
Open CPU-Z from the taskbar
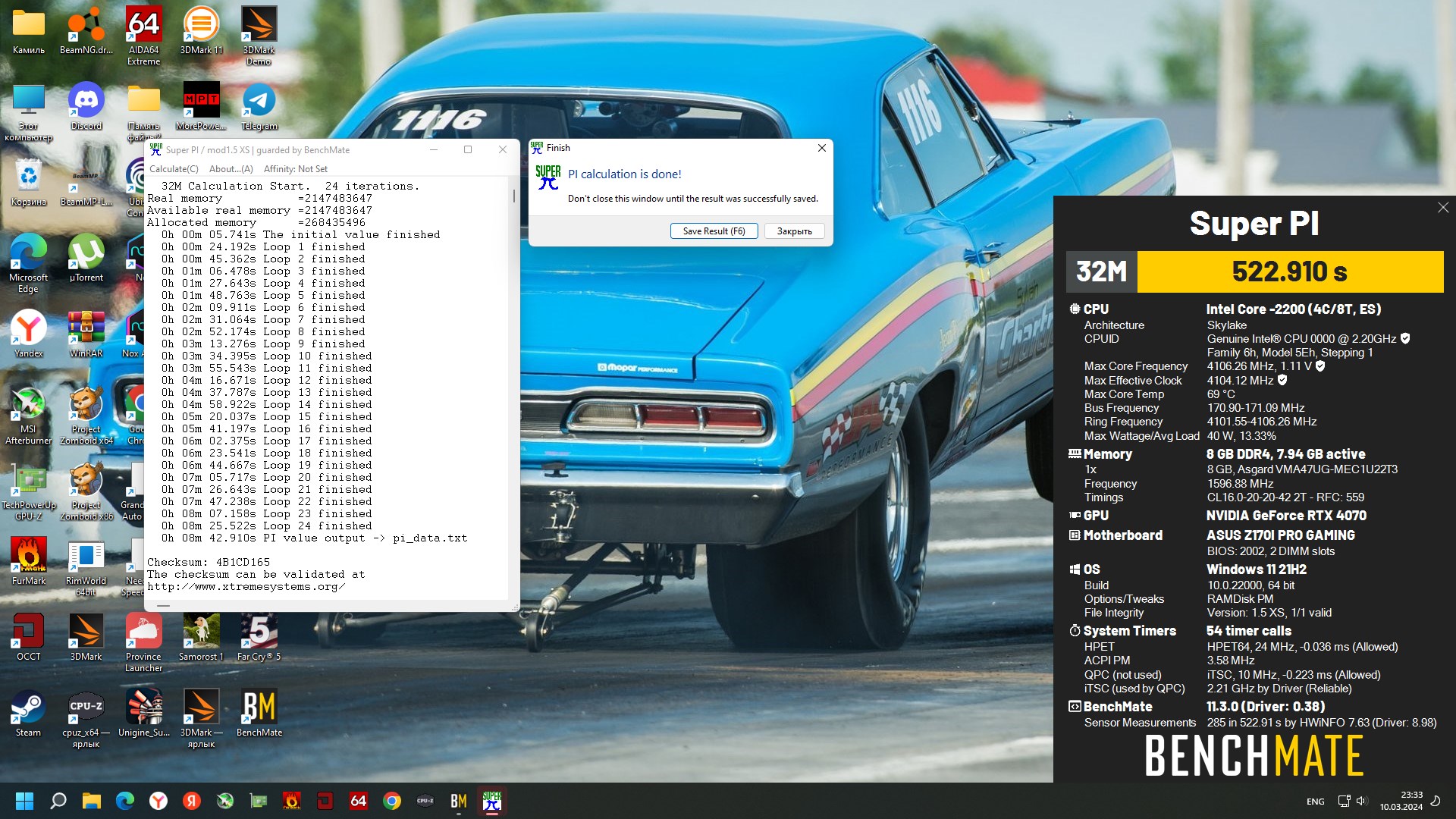(425, 801)
